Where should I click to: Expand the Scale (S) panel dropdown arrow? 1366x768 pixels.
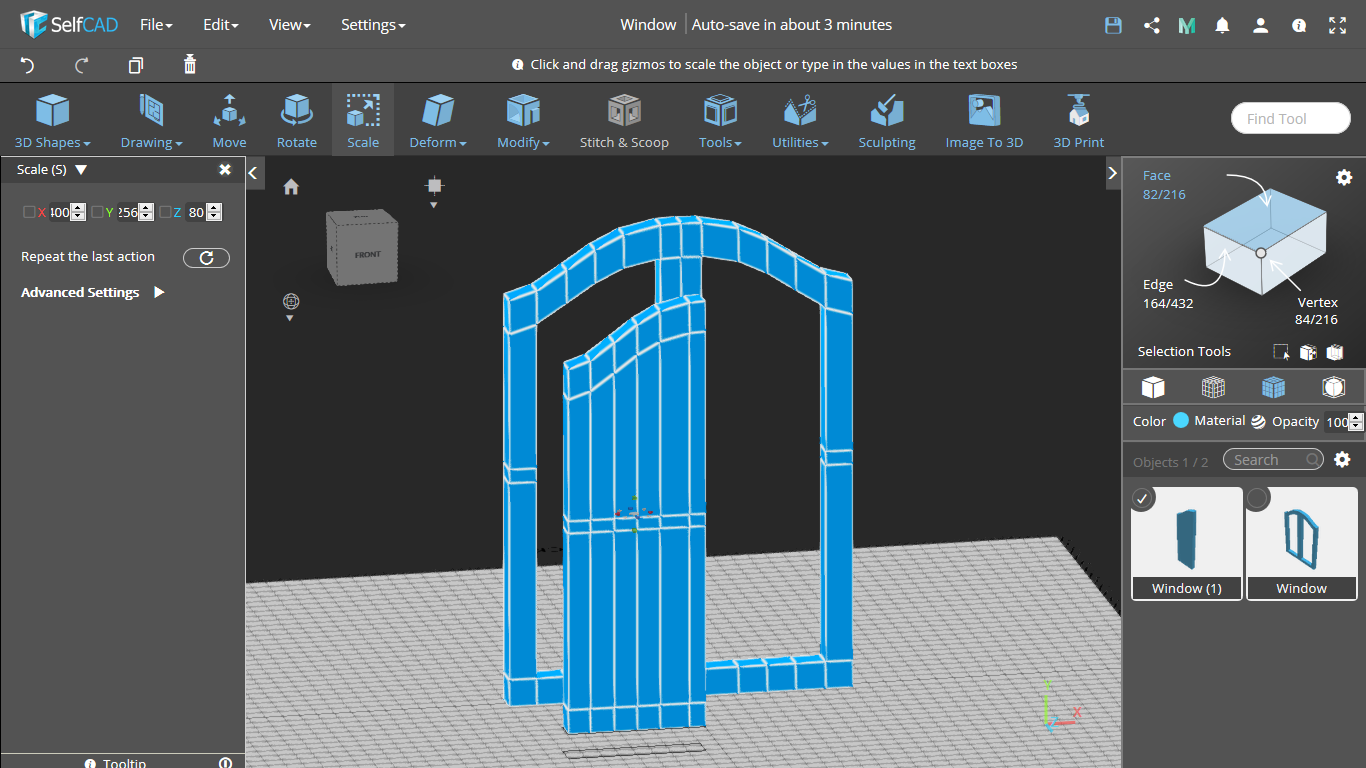tap(81, 170)
